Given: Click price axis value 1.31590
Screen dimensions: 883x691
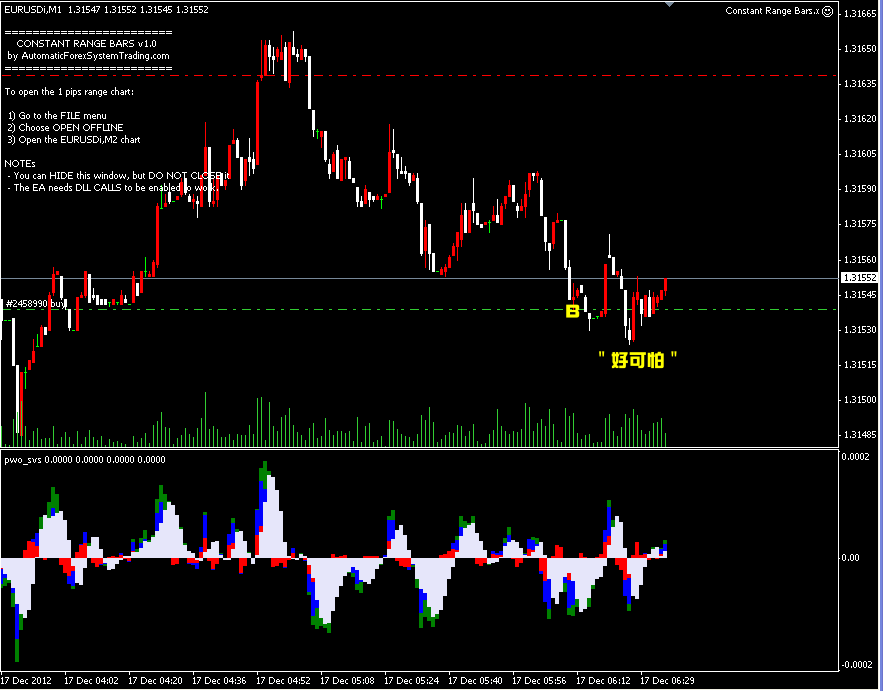Looking at the screenshot, I should tap(860, 189).
